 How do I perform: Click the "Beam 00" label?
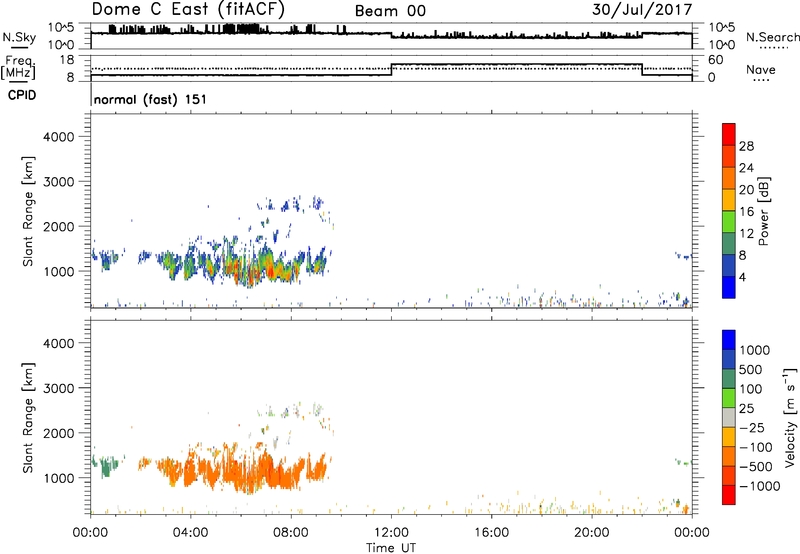click(x=390, y=11)
